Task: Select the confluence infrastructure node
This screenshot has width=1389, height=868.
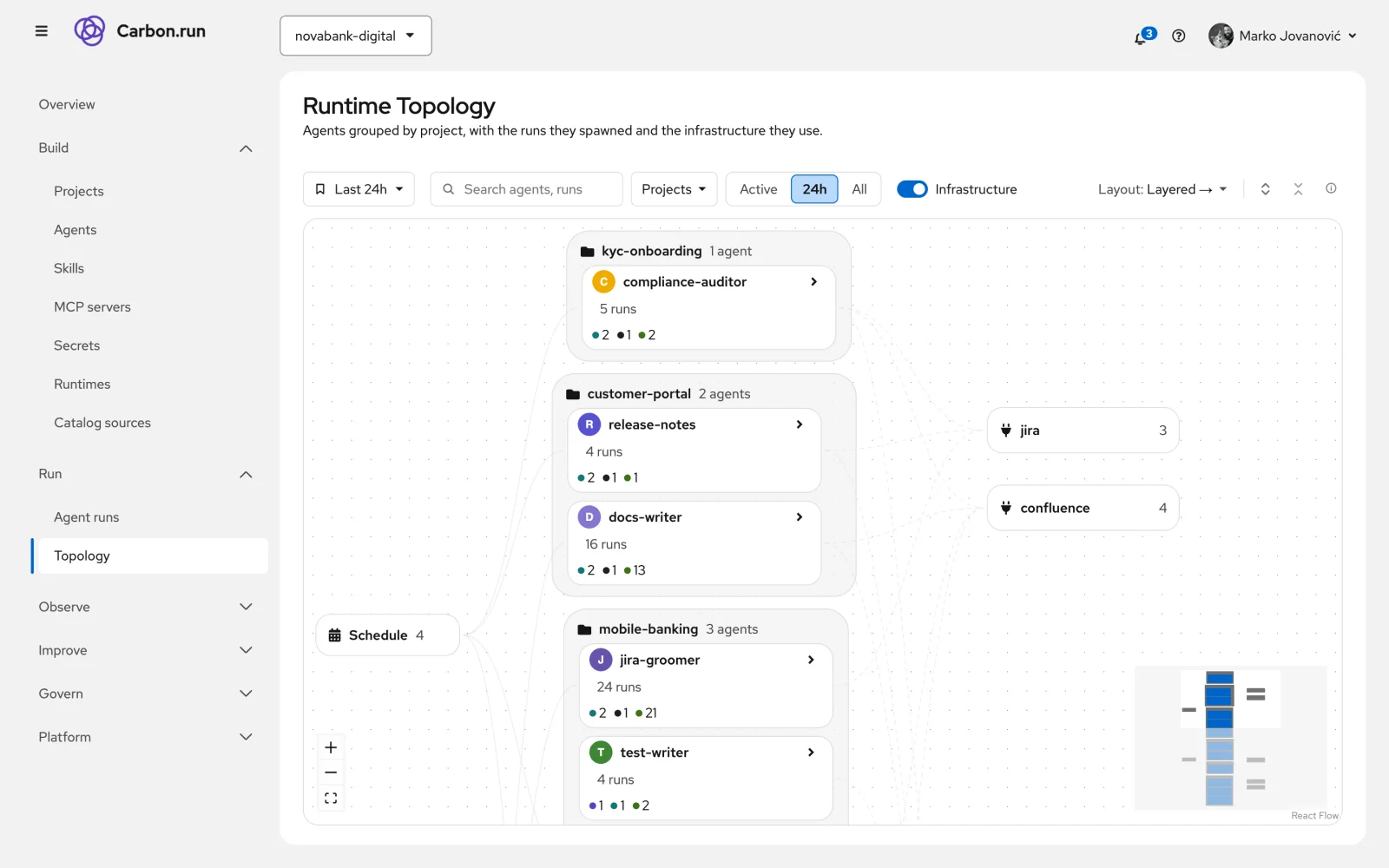Action: click(x=1083, y=508)
